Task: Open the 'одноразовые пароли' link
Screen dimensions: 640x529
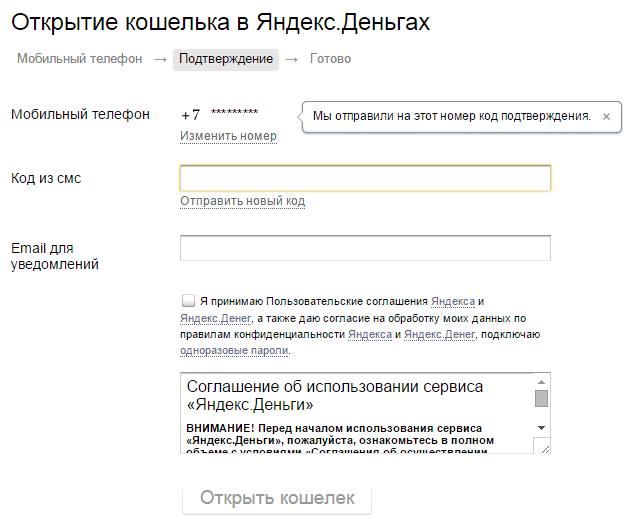Action: click(234, 351)
